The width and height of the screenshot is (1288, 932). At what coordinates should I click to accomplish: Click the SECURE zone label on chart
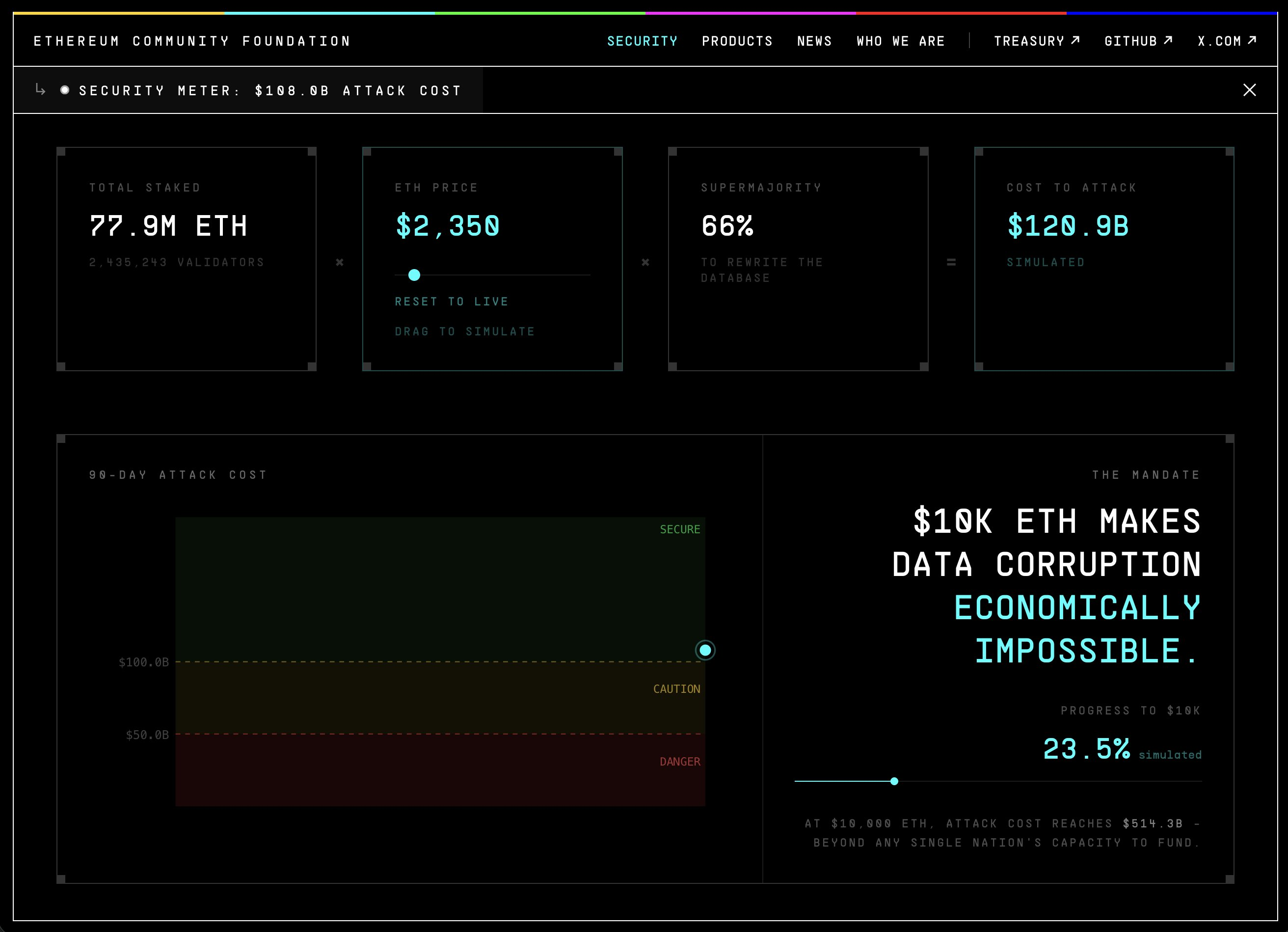pyautogui.click(x=680, y=529)
